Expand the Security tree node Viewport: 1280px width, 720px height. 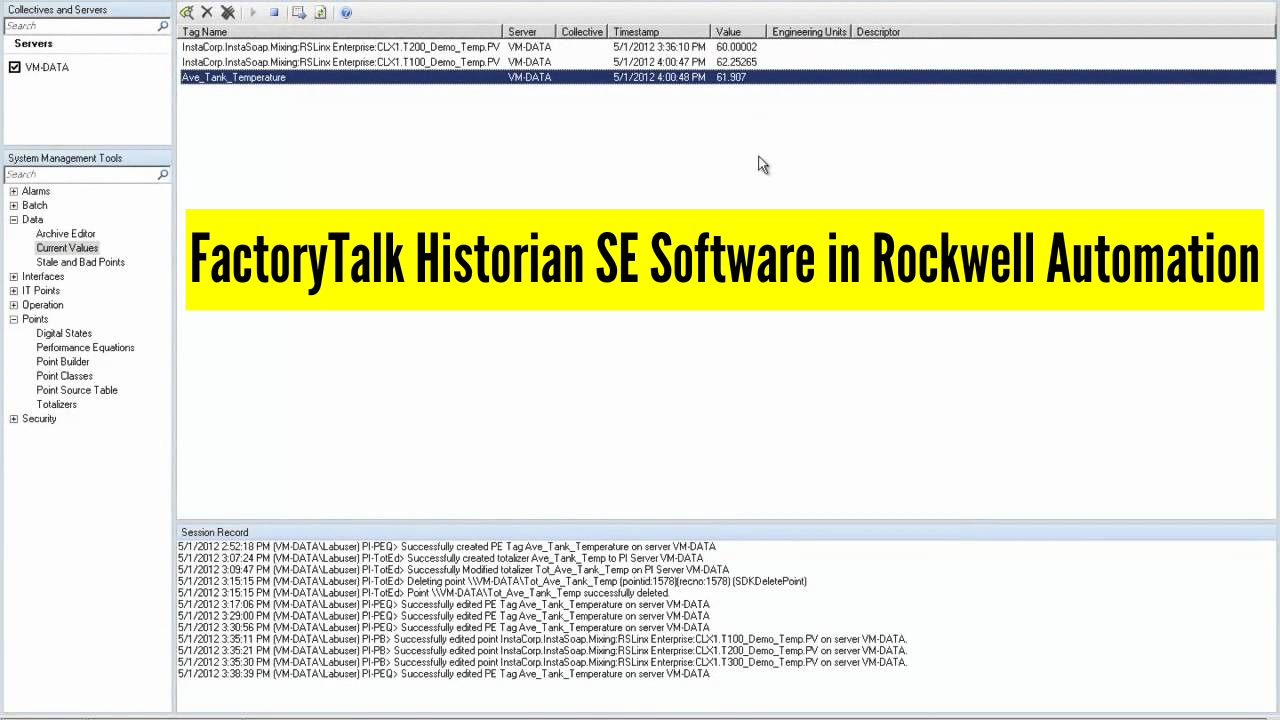[14, 419]
